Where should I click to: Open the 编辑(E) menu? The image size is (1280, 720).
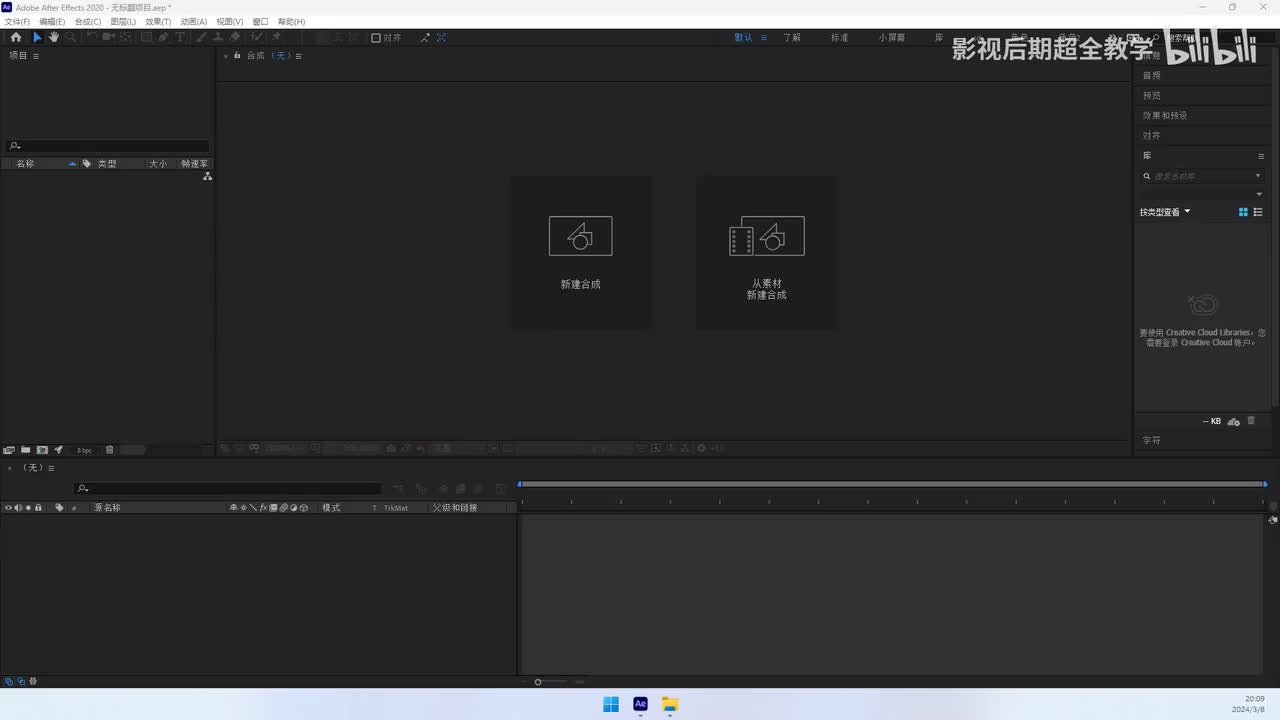pyautogui.click(x=52, y=21)
